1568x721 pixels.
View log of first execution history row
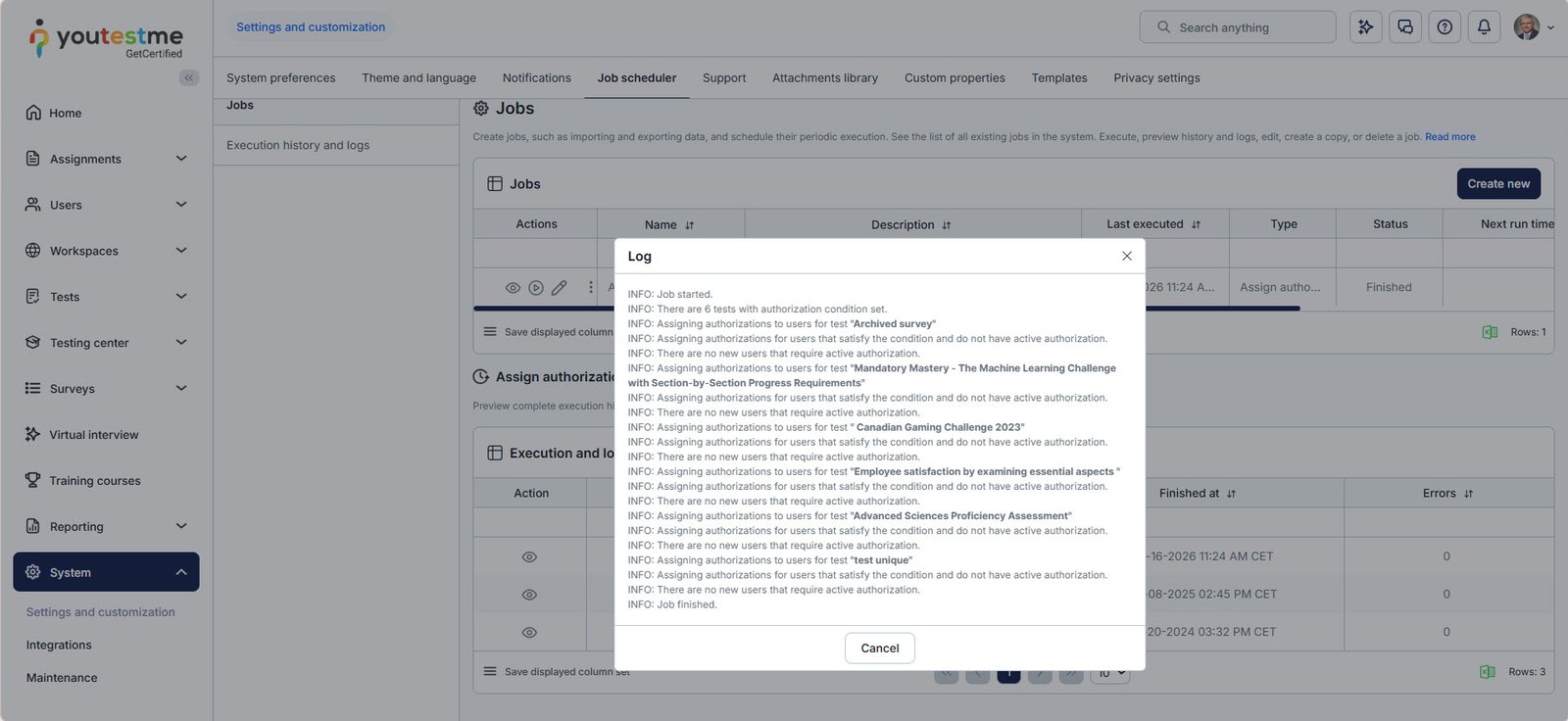pos(529,557)
